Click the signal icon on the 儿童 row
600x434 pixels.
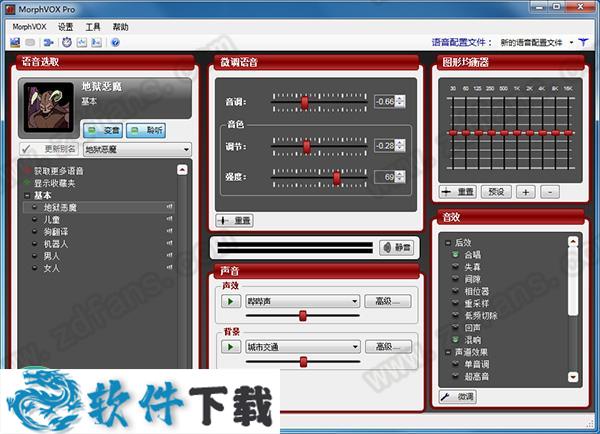click(x=169, y=219)
